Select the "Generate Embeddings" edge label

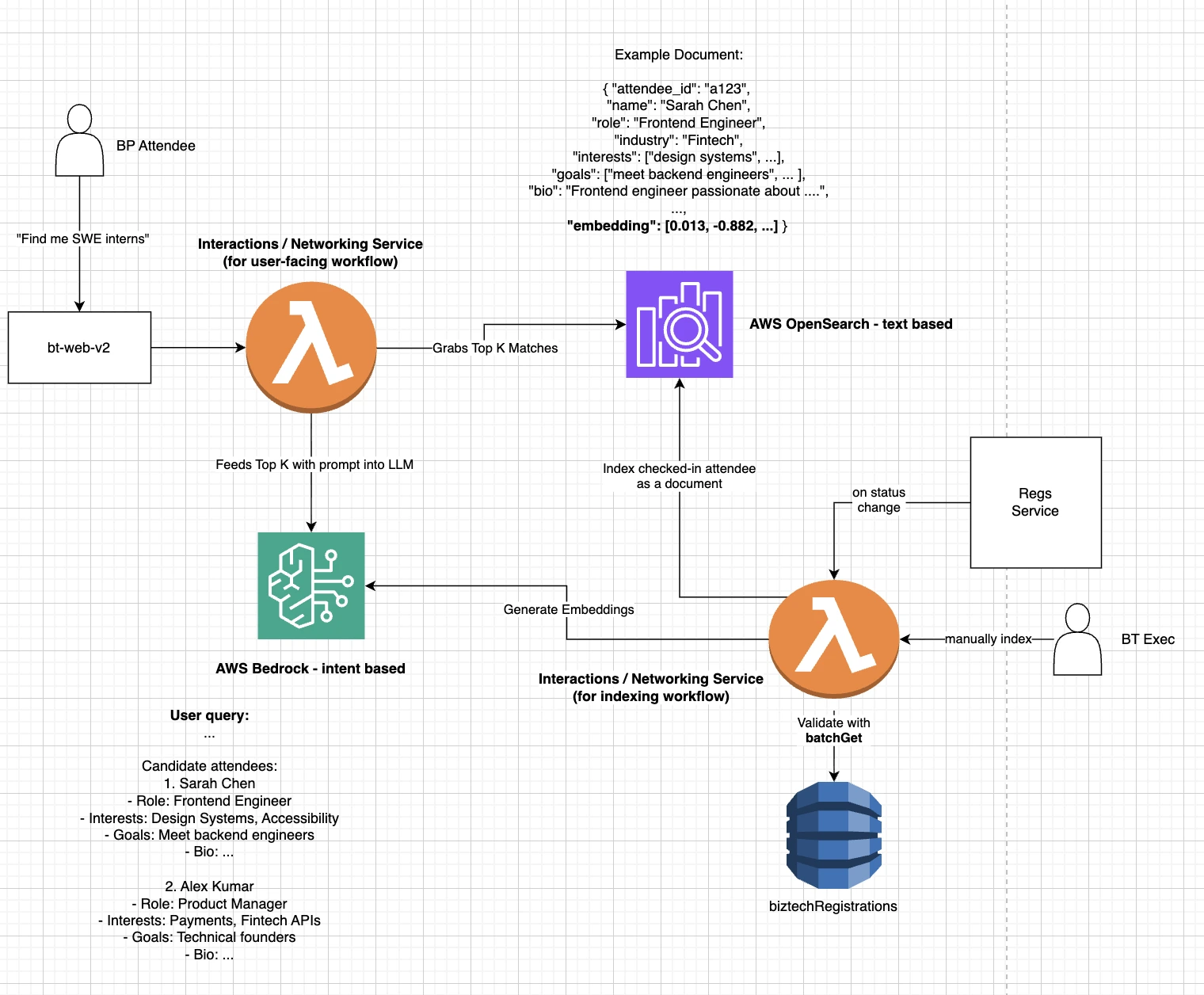(x=569, y=609)
